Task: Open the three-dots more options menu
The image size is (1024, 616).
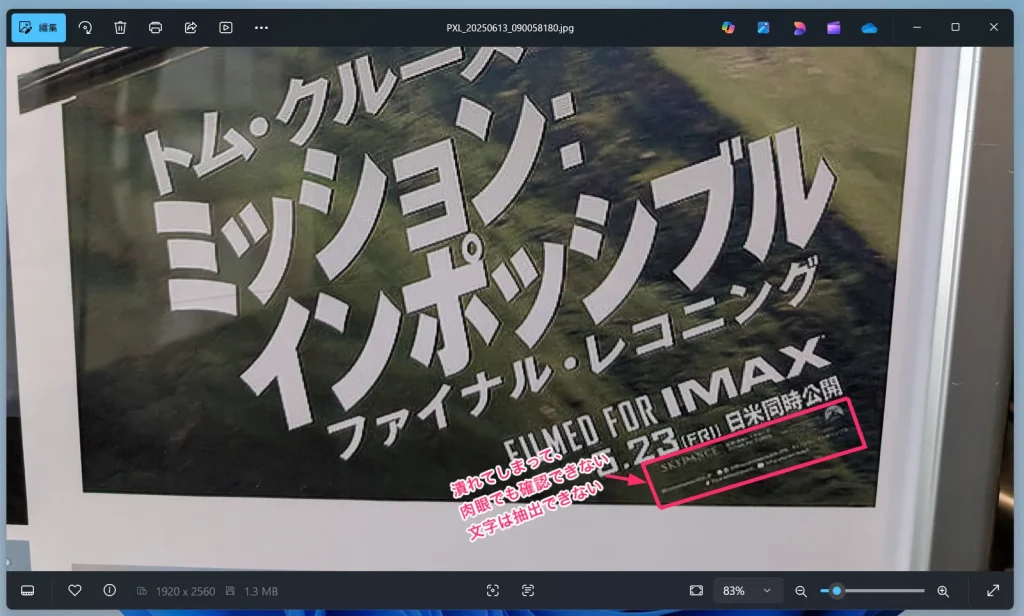Action: [261, 27]
